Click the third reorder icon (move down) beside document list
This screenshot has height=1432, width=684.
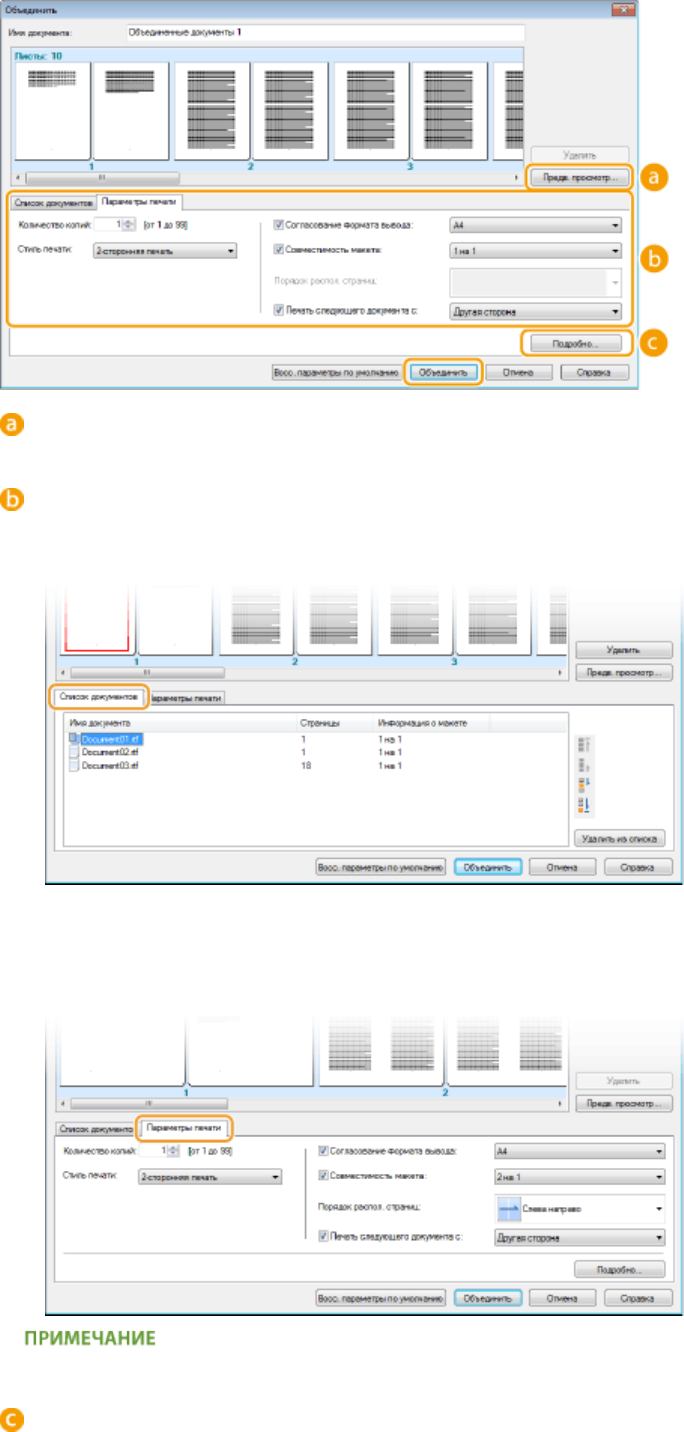(x=585, y=784)
